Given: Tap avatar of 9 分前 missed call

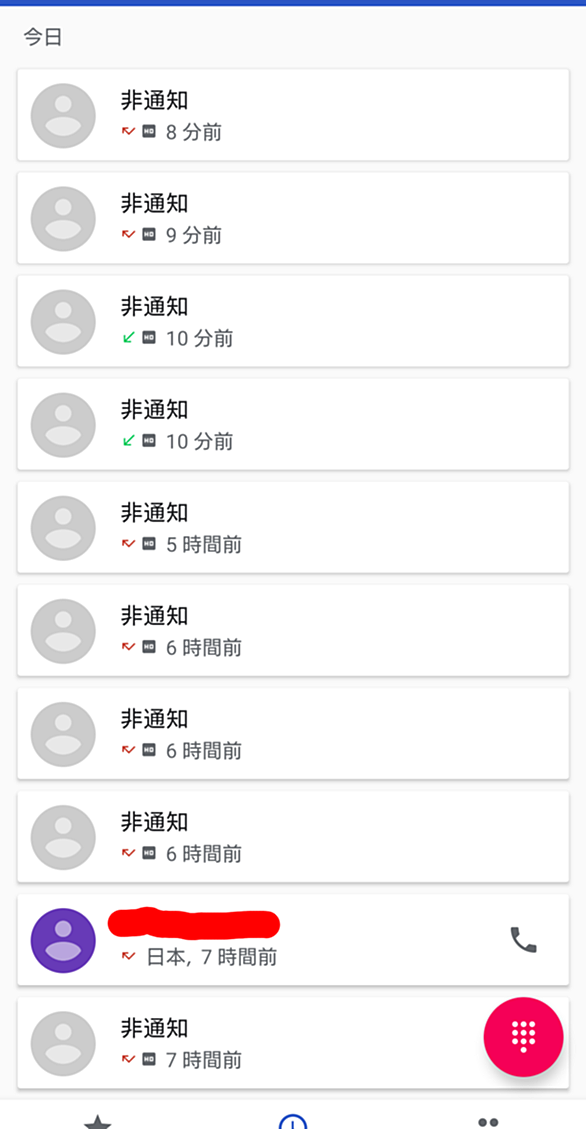Looking at the screenshot, I should [63, 219].
